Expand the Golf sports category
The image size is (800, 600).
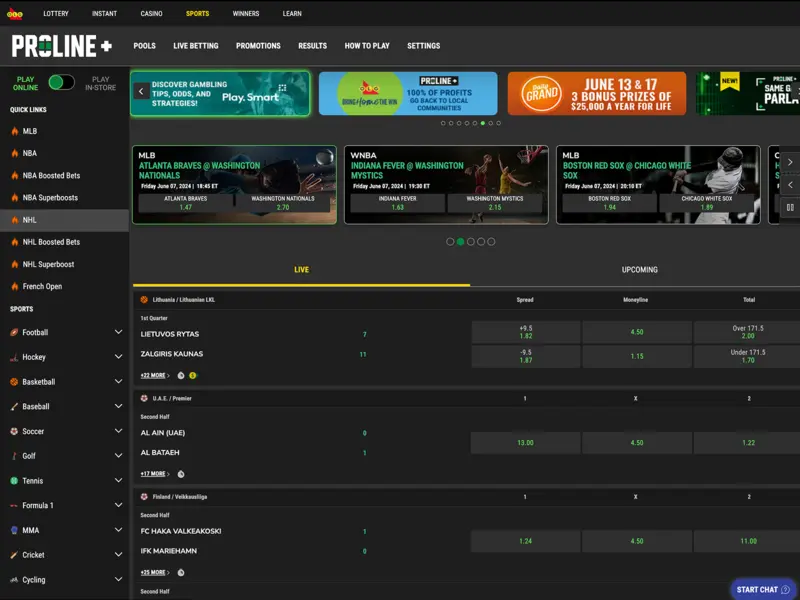(118, 456)
